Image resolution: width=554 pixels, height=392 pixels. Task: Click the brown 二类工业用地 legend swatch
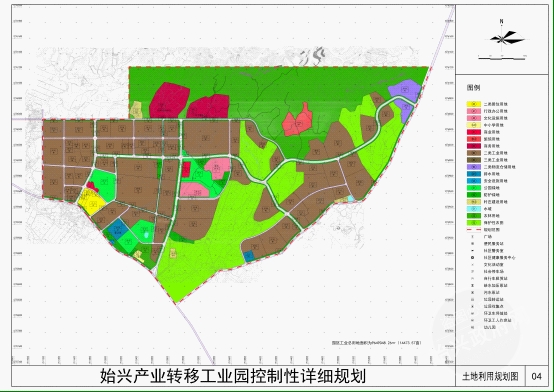[473, 153]
